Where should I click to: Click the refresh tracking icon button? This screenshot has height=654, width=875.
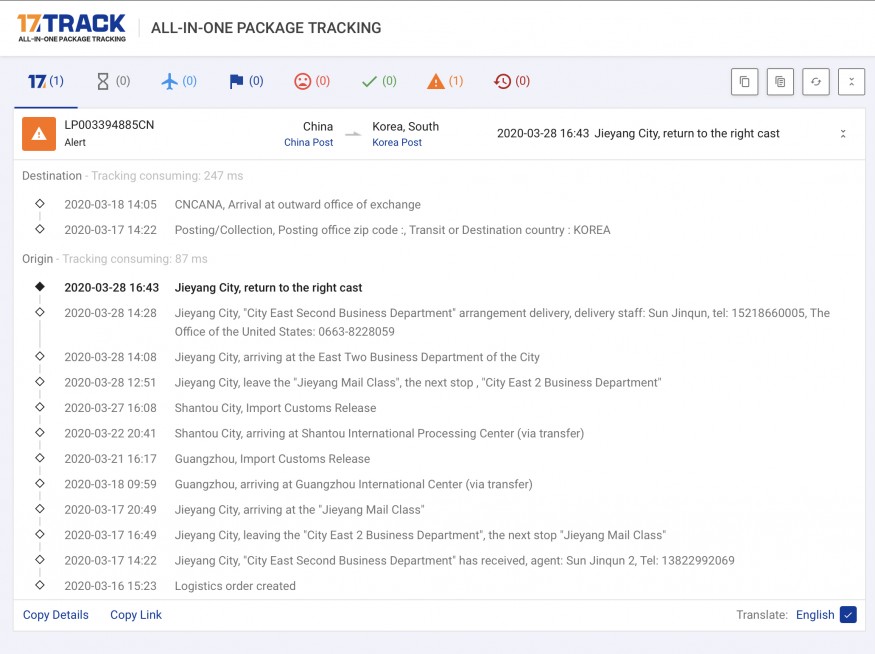816,82
